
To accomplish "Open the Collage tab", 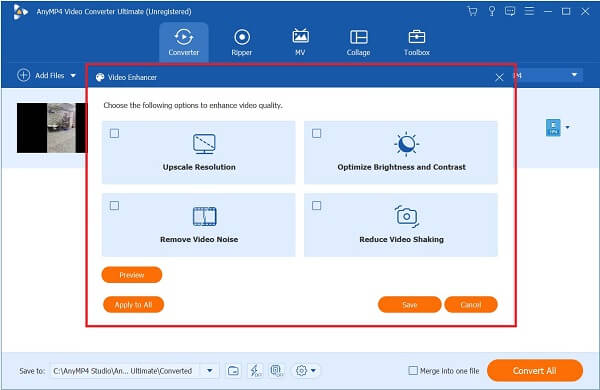I will click(x=359, y=42).
